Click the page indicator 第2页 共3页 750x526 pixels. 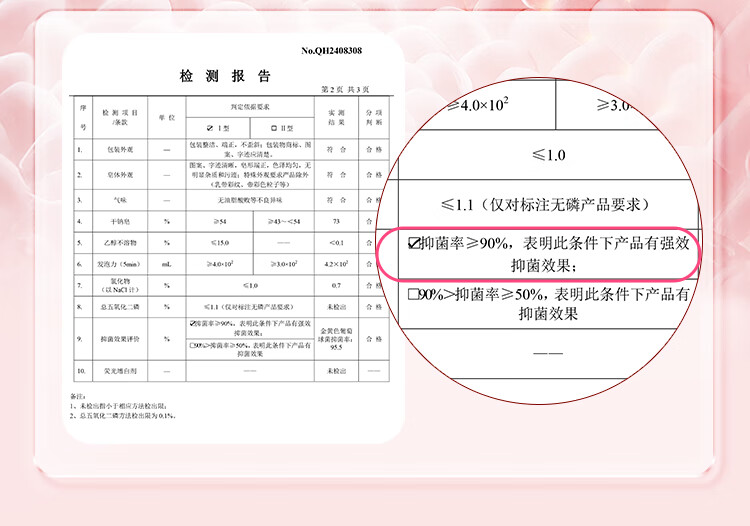coord(345,89)
